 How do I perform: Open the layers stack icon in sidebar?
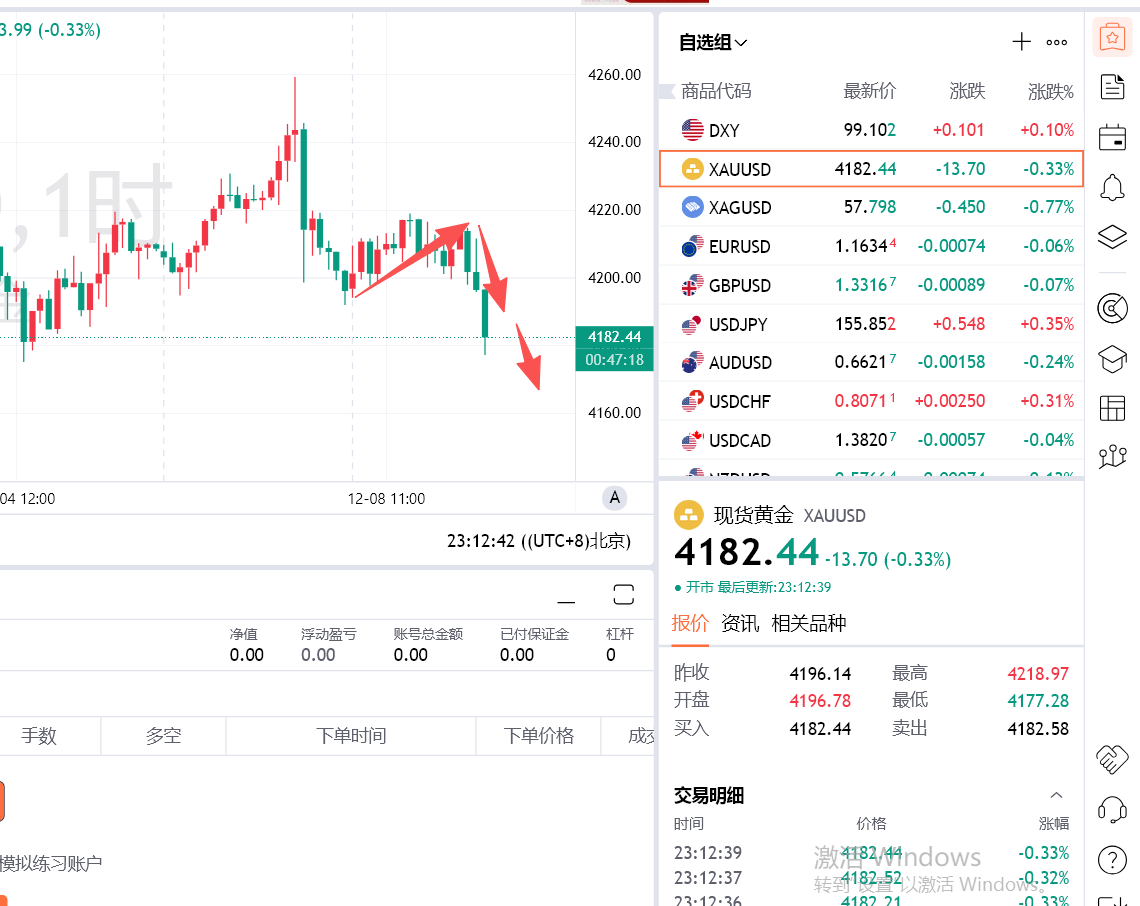coord(1112,237)
